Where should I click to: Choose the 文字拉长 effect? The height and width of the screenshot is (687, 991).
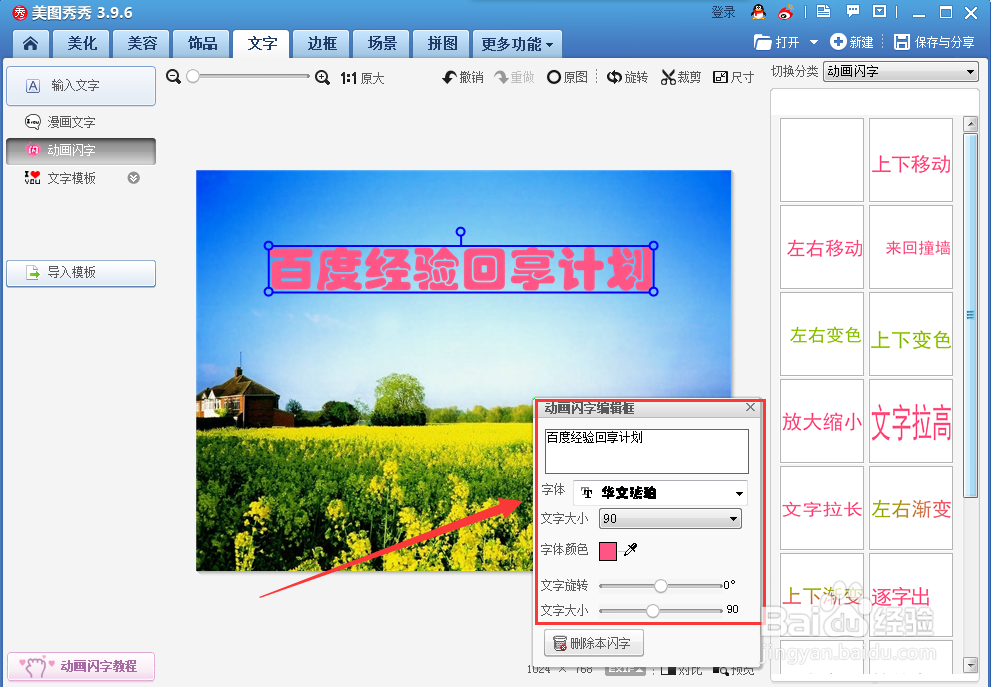pyautogui.click(x=822, y=509)
